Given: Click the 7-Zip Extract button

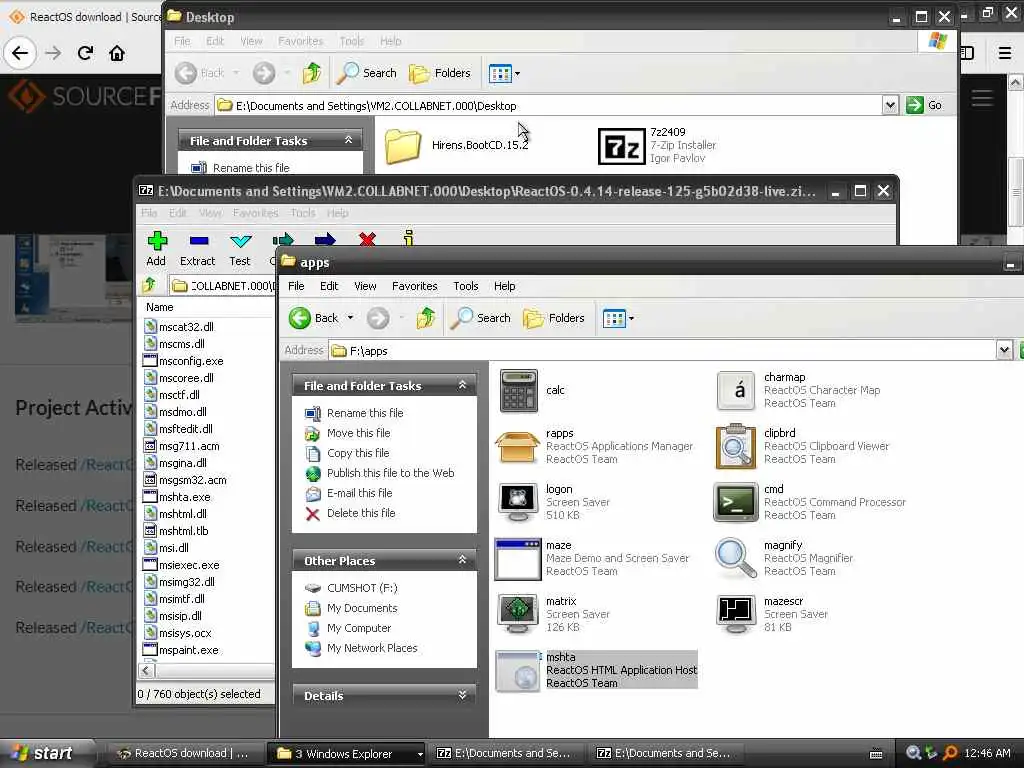Looking at the screenshot, I should pyautogui.click(x=197, y=249).
